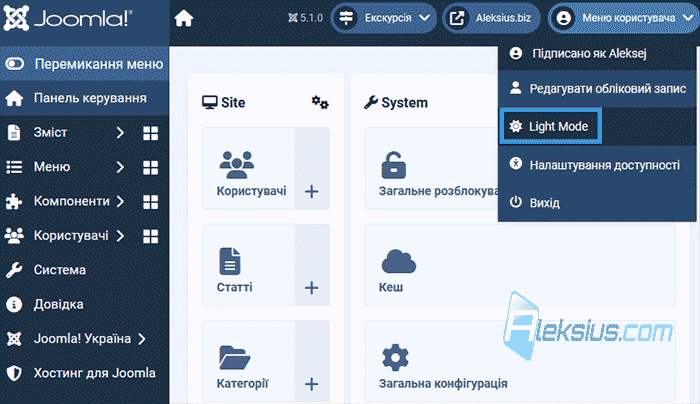Viewport: 700px width, 404px height.
Task: Open Site module settings gears icon
Action: 320,102
